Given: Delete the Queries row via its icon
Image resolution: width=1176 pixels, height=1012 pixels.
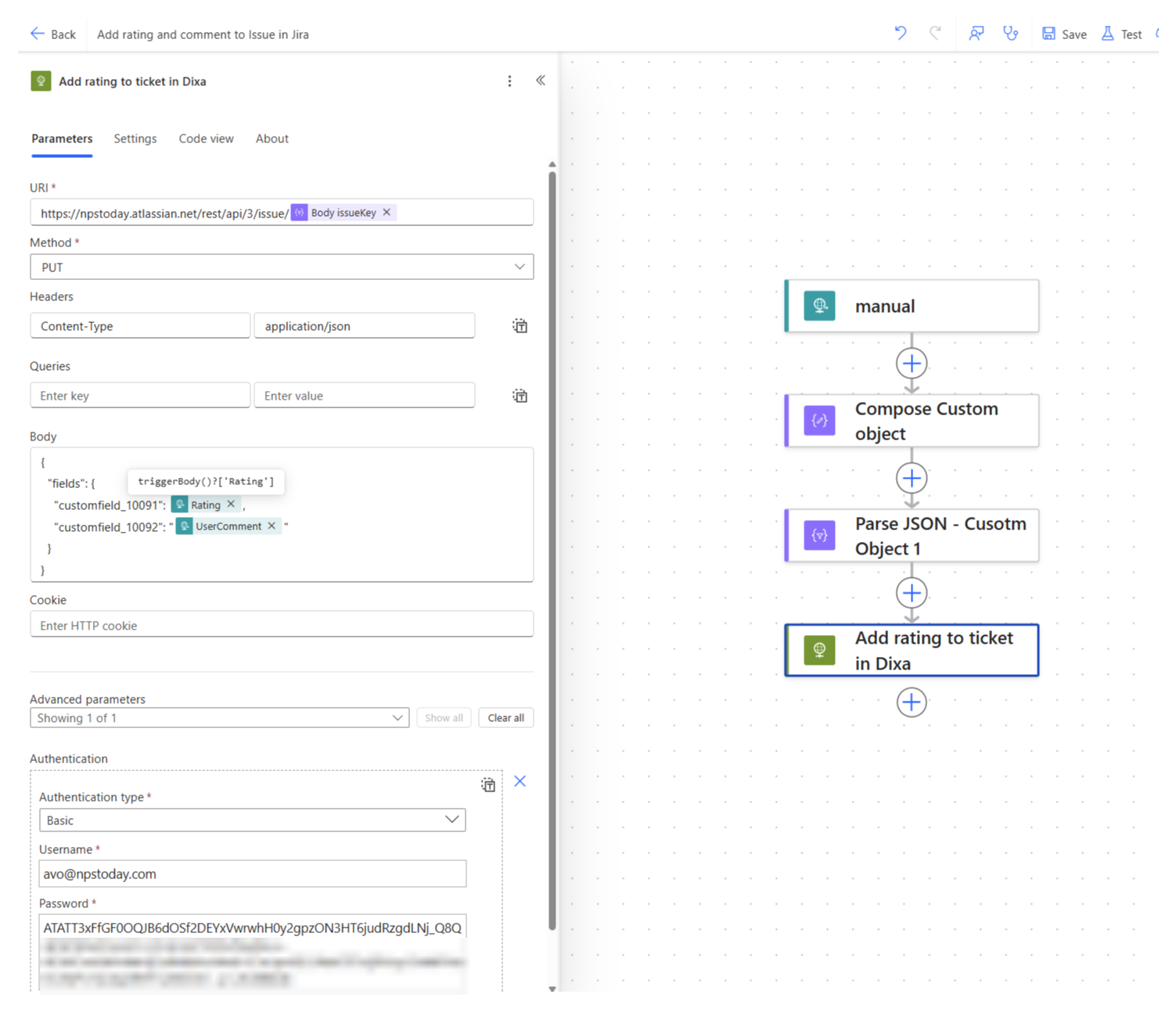Looking at the screenshot, I should 520,396.
